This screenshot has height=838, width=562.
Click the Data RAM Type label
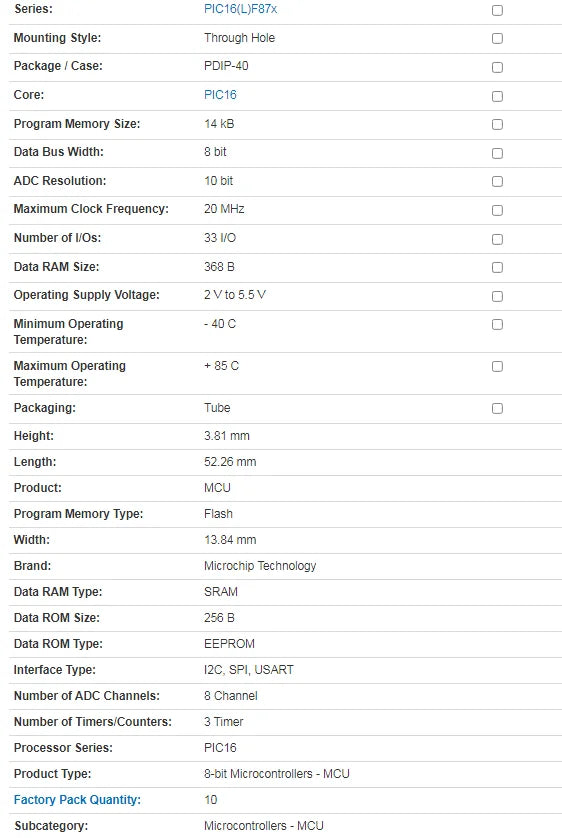(x=58, y=592)
